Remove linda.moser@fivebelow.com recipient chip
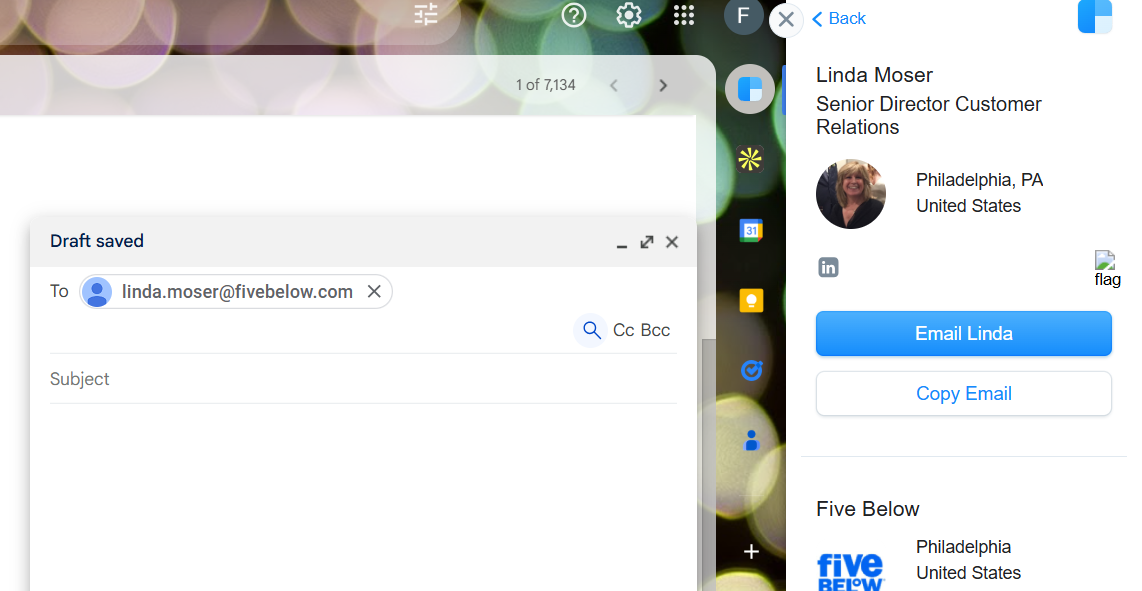This screenshot has height=591, width=1142. point(374,291)
